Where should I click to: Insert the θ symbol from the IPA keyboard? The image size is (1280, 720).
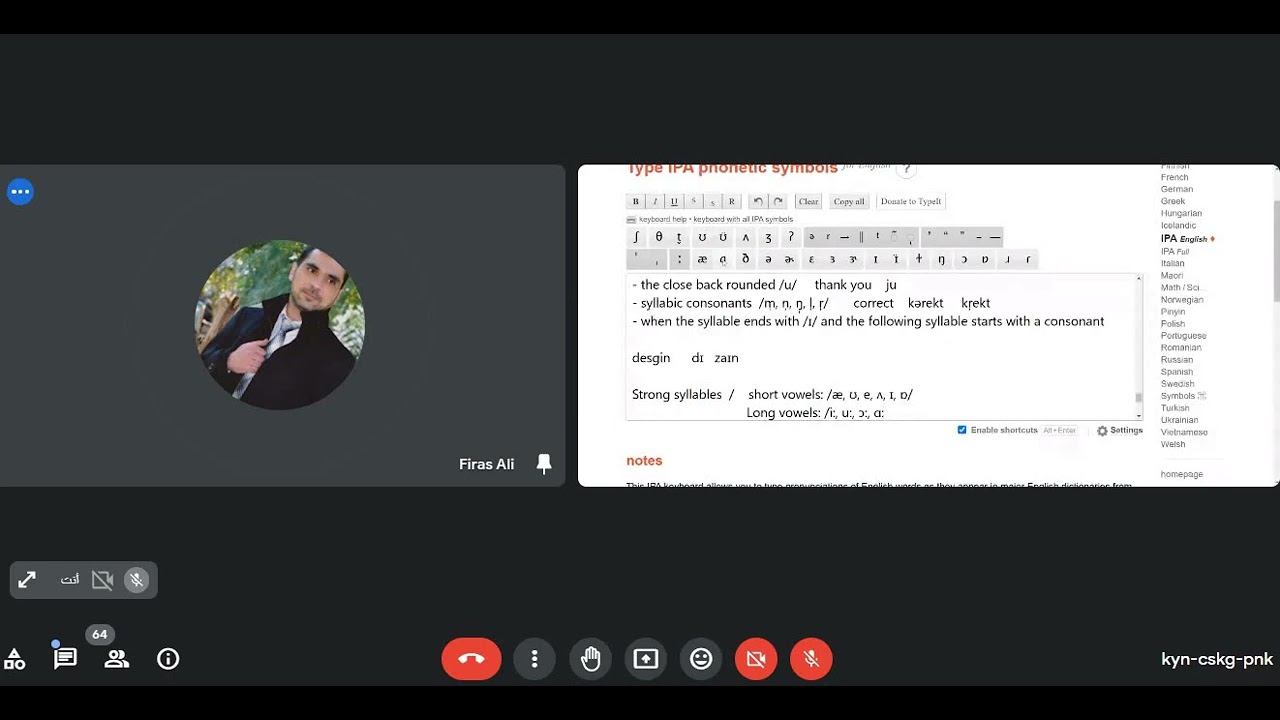tap(659, 237)
